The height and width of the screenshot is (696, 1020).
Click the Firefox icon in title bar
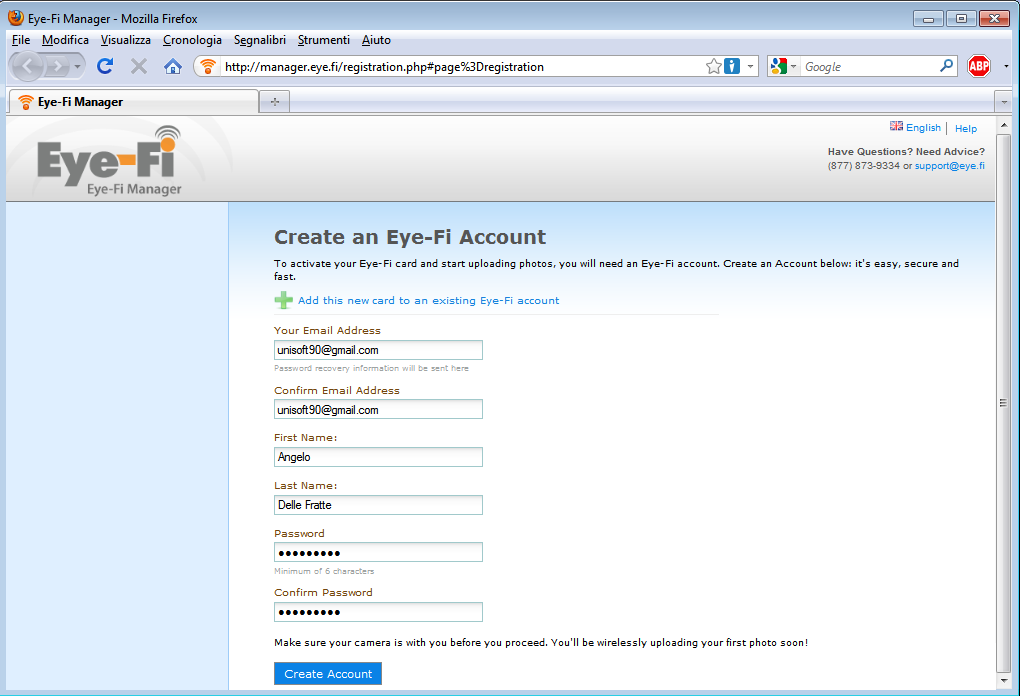16,18
